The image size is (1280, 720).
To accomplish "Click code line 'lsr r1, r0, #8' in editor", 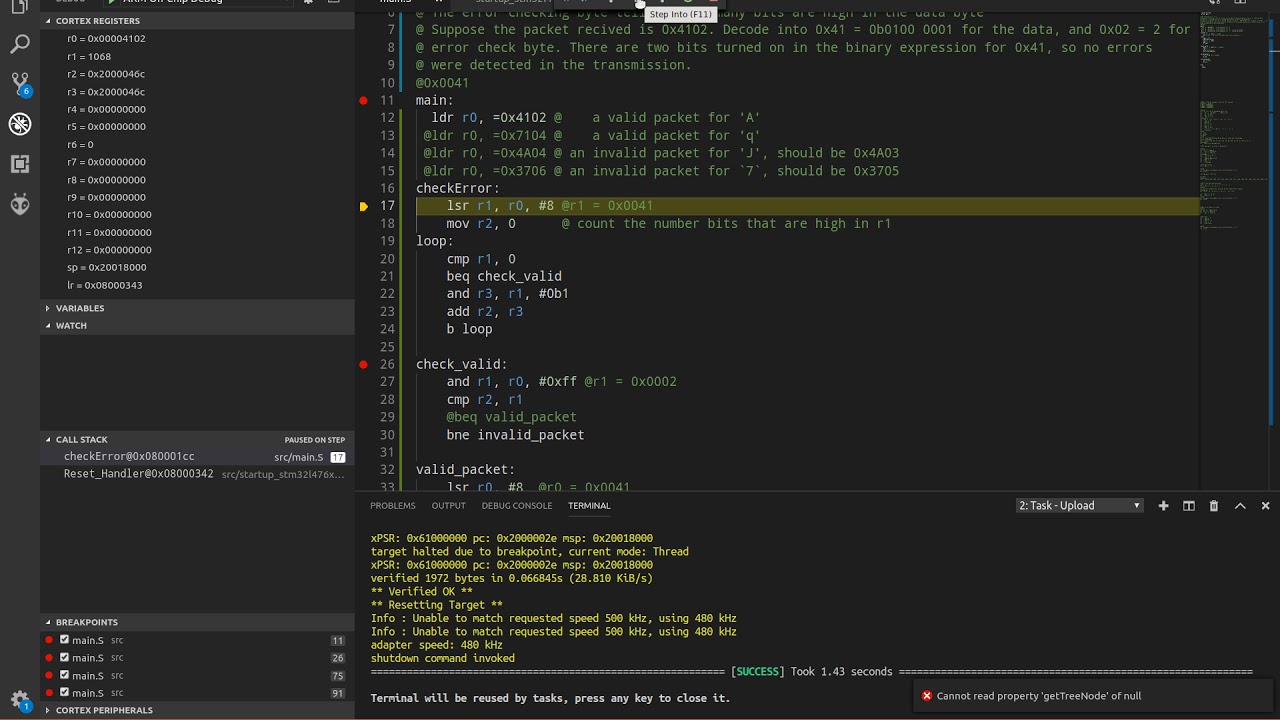I will coord(500,206).
